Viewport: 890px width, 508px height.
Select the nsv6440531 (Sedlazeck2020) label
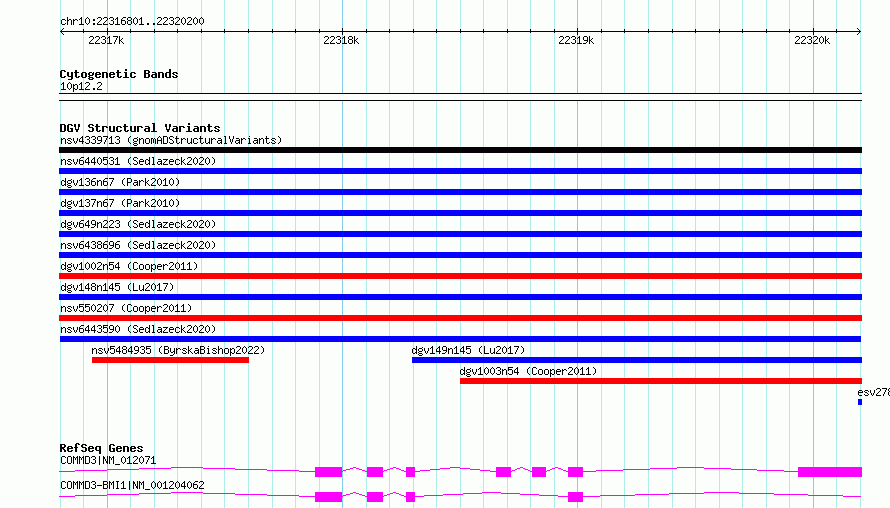tap(138, 161)
